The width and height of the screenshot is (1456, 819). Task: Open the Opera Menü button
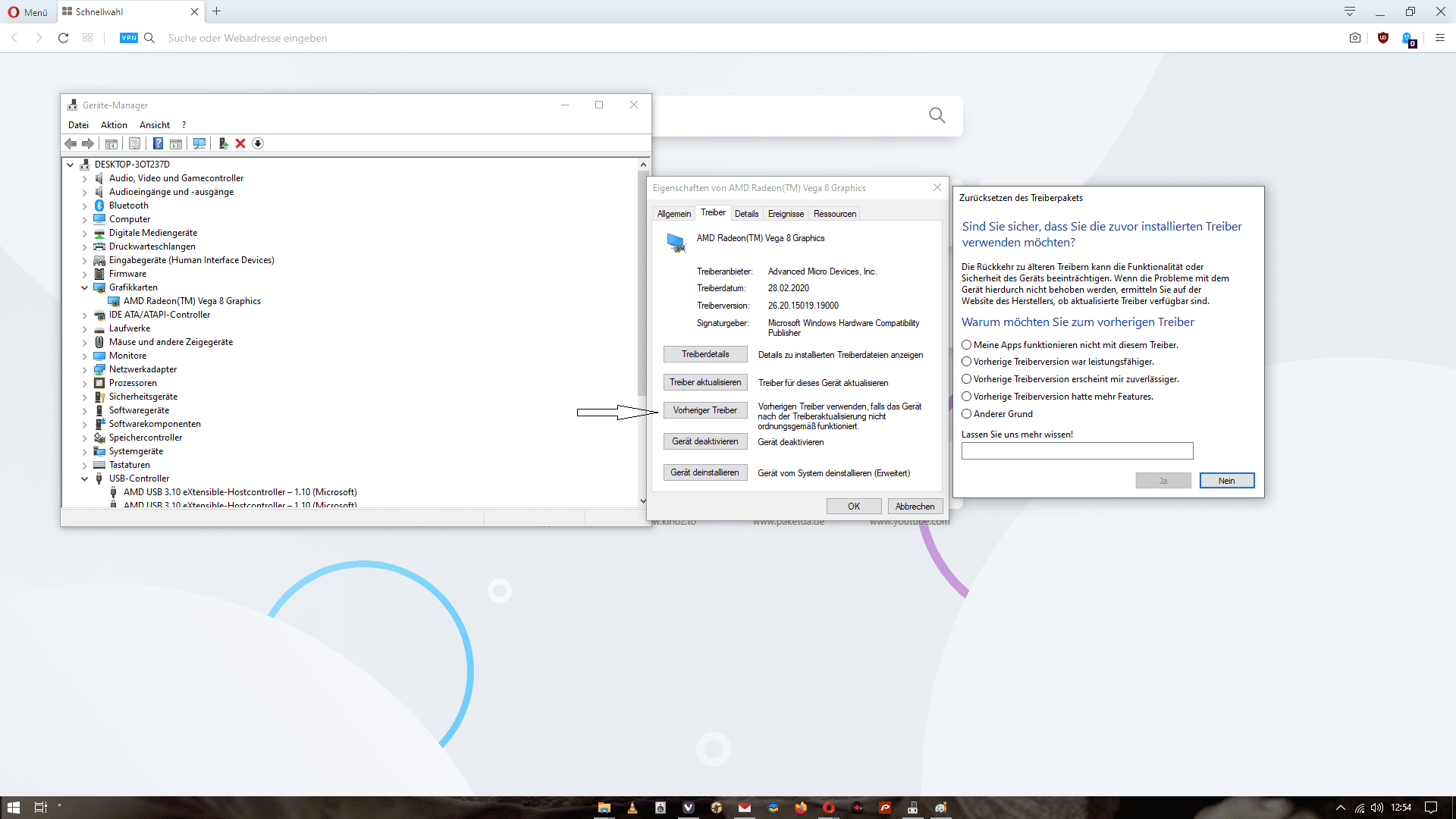pos(27,12)
